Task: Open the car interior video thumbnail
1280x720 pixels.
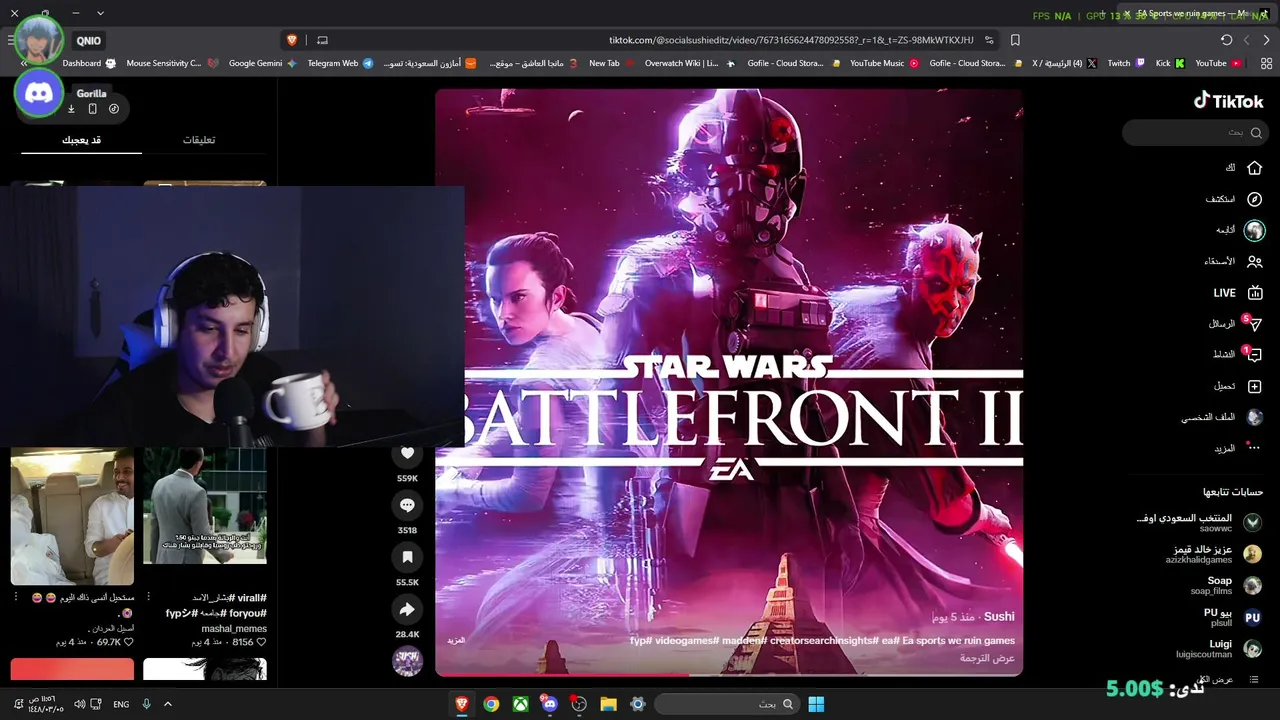Action: [x=72, y=516]
